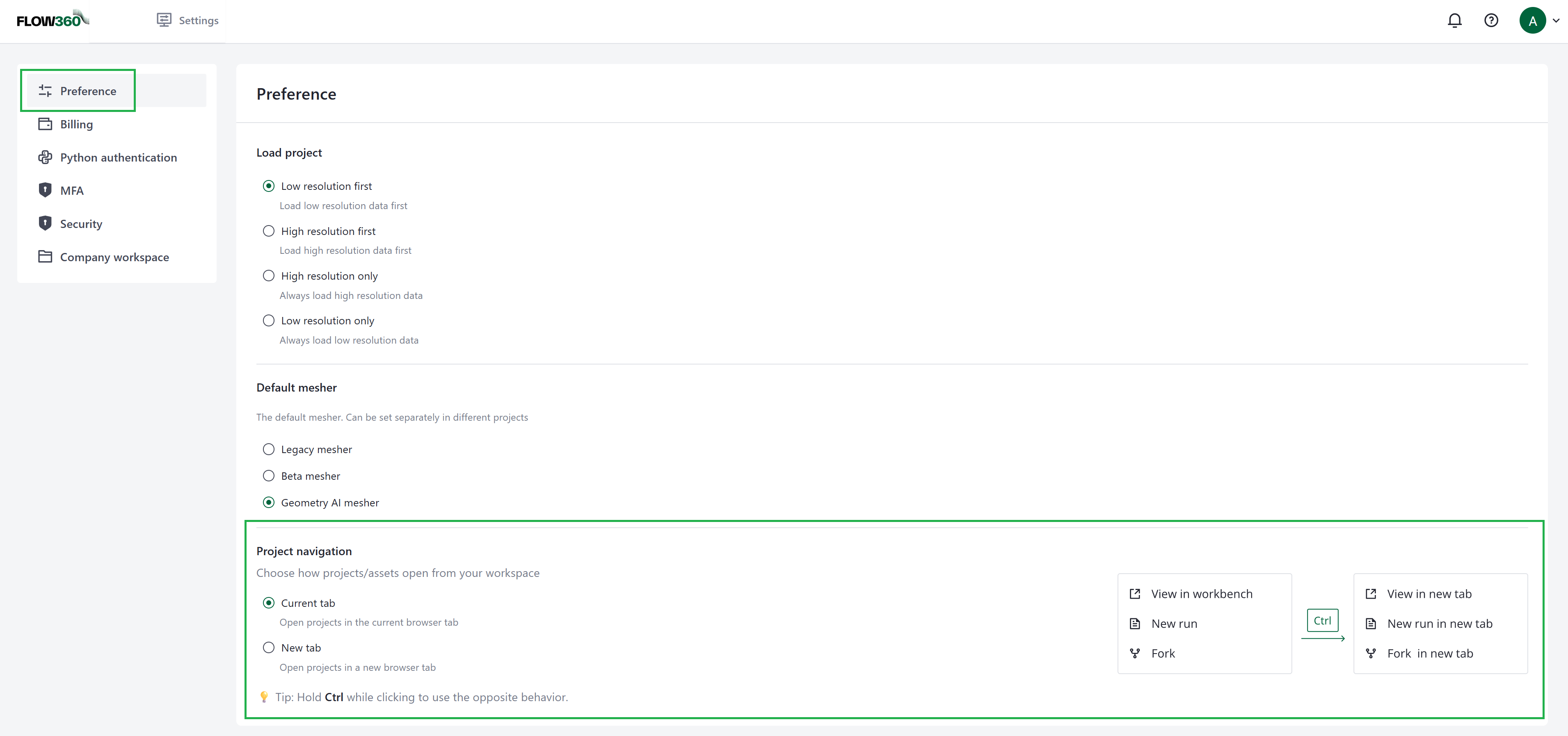Open the notifications bell
The image size is (1568, 736).
coord(1454,21)
